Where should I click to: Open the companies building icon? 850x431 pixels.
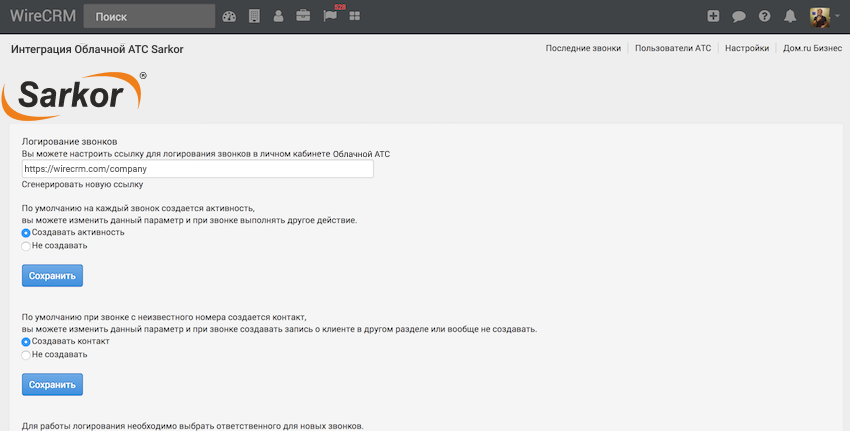pos(254,16)
